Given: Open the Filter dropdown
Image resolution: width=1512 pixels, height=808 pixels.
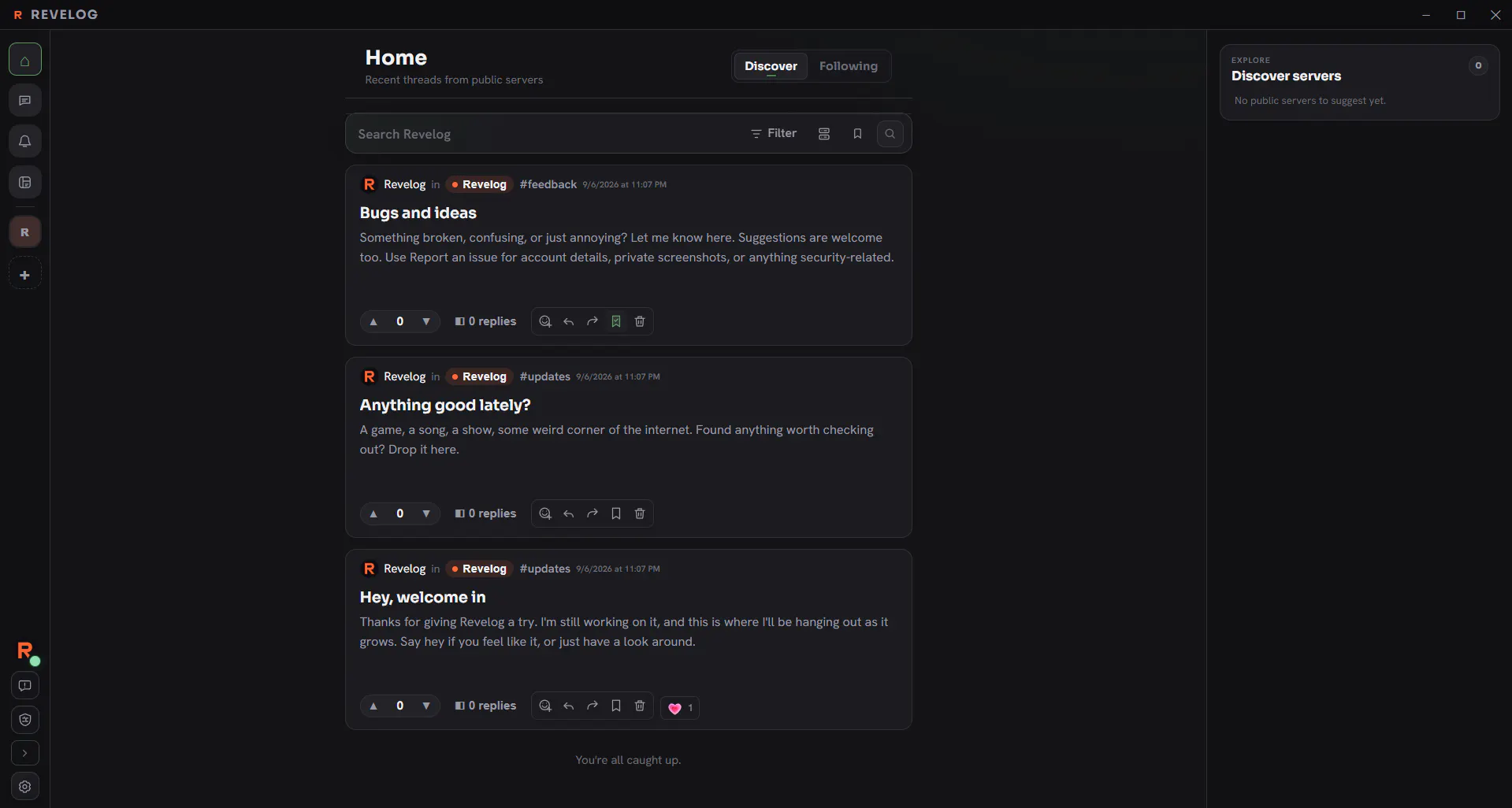Looking at the screenshot, I should pos(774,134).
